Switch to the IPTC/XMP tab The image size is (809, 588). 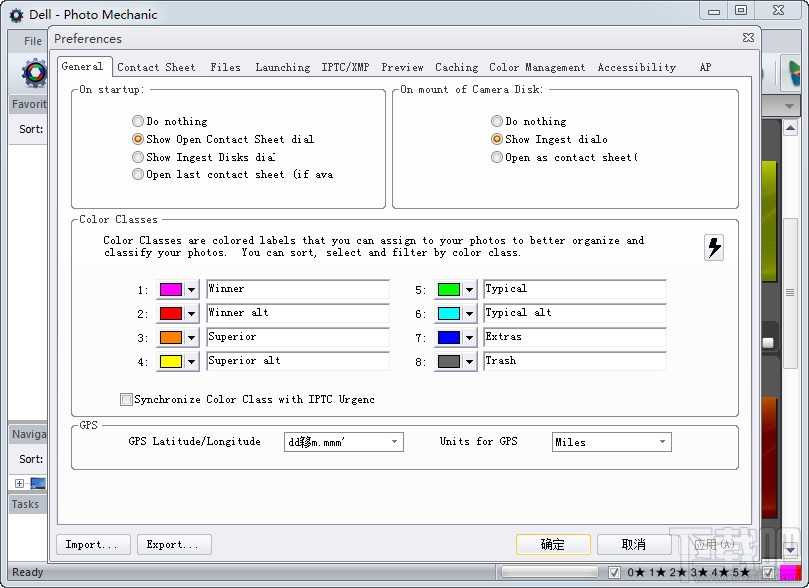click(x=345, y=67)
